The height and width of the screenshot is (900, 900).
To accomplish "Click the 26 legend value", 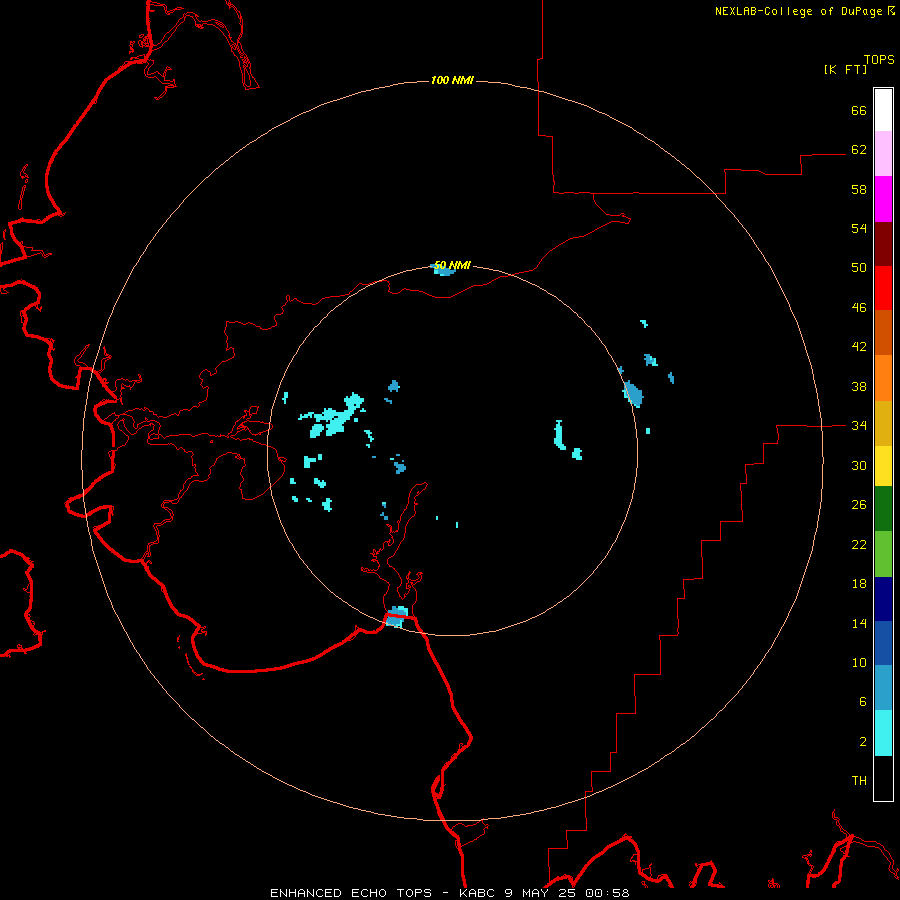I will tap(859, 505).
